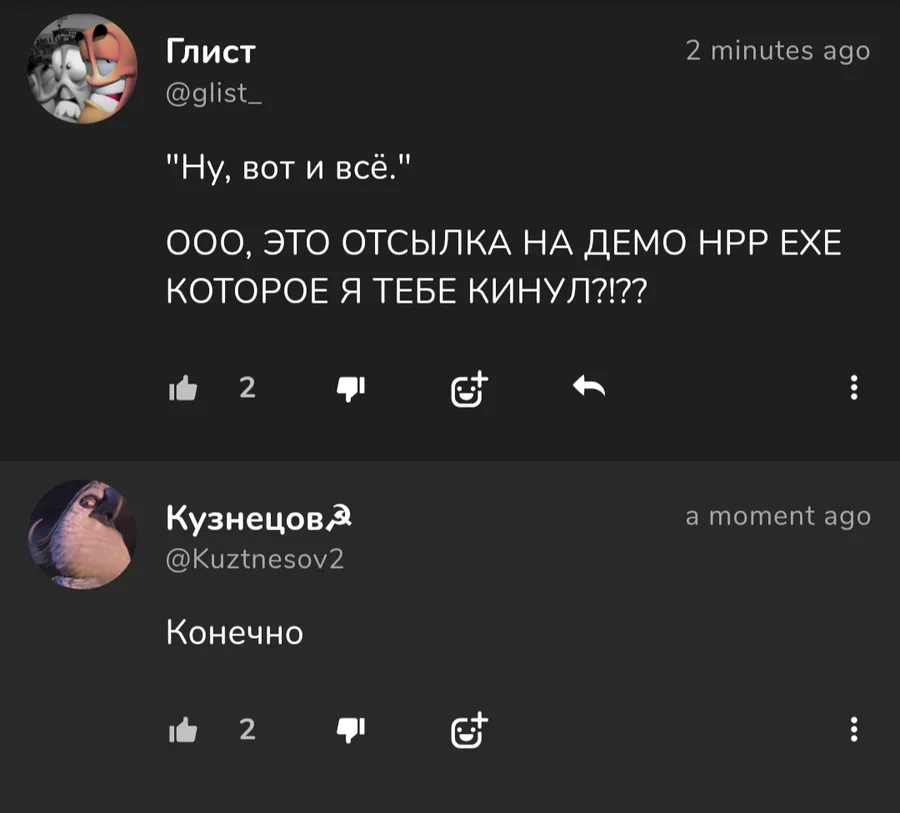The width and height of the screenshot is (900, 813).
Task: Select the 'Конечно' reply text
Action: click(x=234, y=633)
